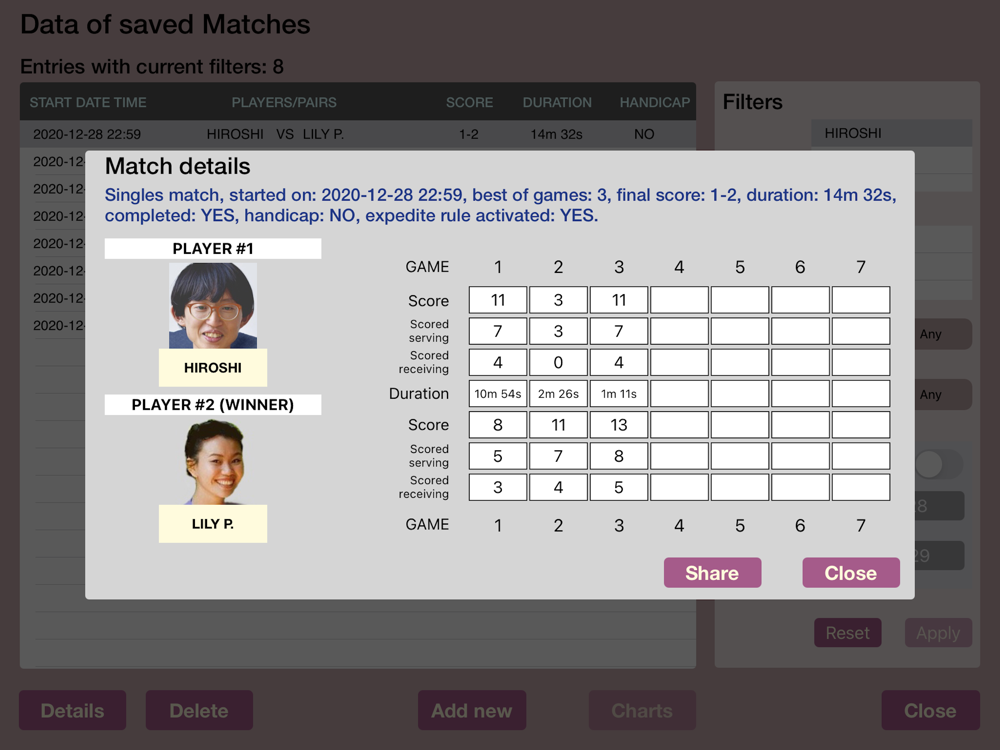Reset the filters
The image size is (1000, 750).
(848, 633)
